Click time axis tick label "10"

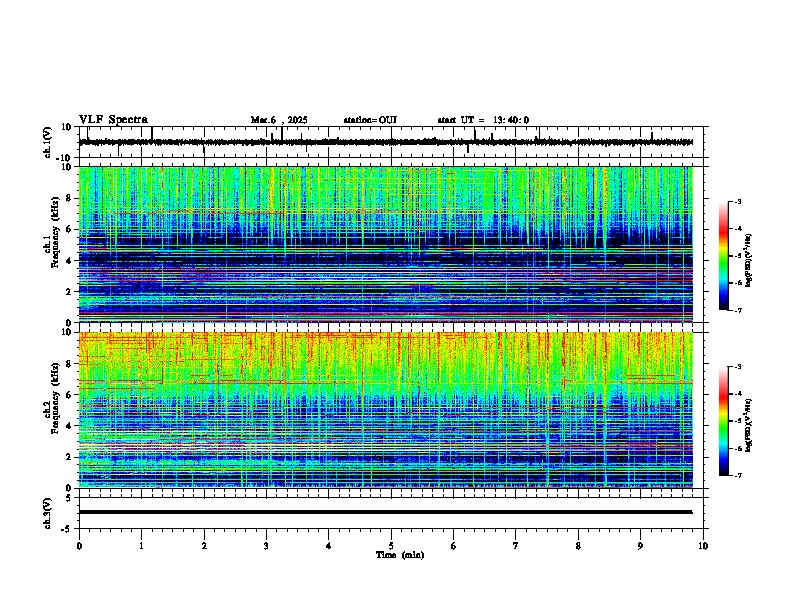703,546
